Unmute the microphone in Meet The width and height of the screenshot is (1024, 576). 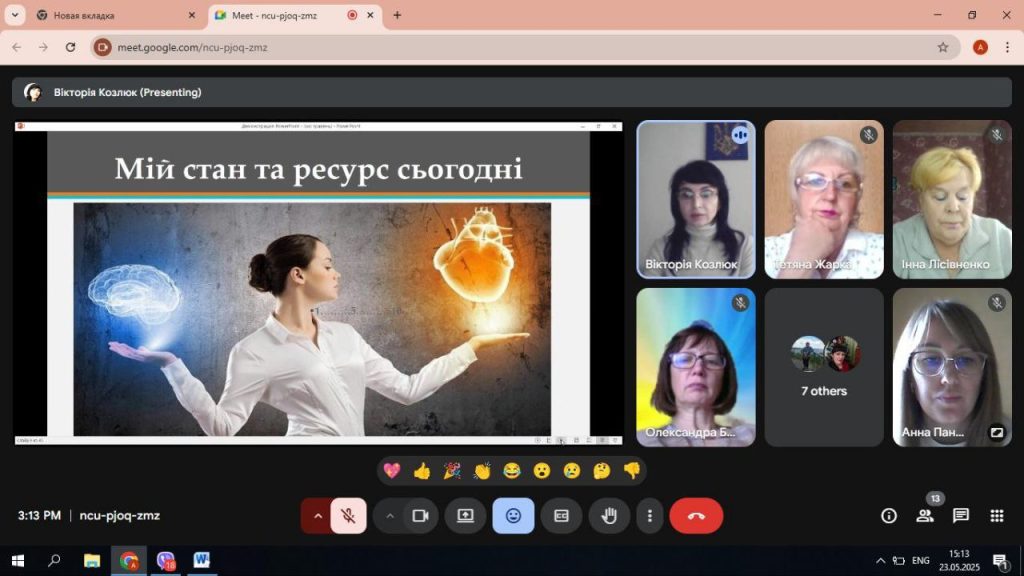click(348, 516)
